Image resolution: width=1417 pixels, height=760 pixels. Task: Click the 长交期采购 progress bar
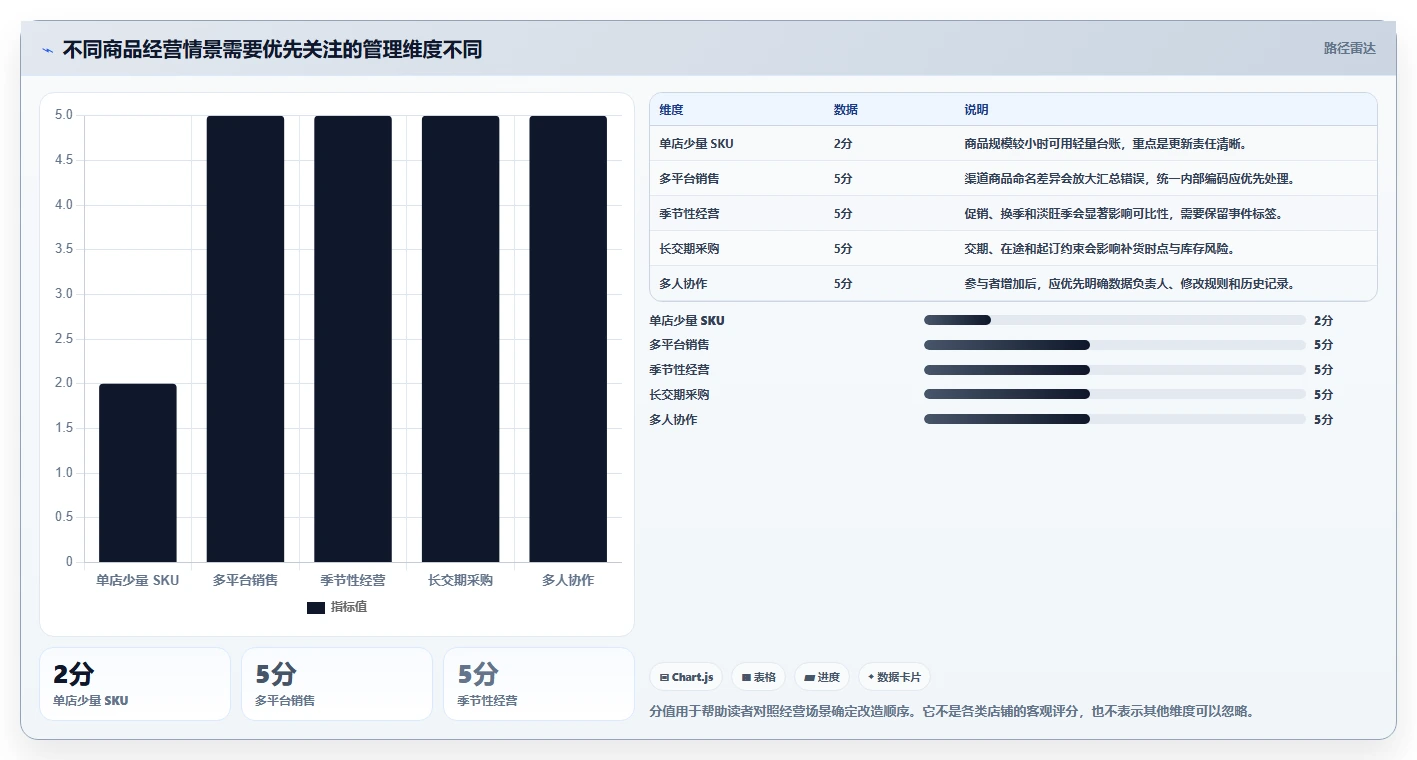[1115, 394]
